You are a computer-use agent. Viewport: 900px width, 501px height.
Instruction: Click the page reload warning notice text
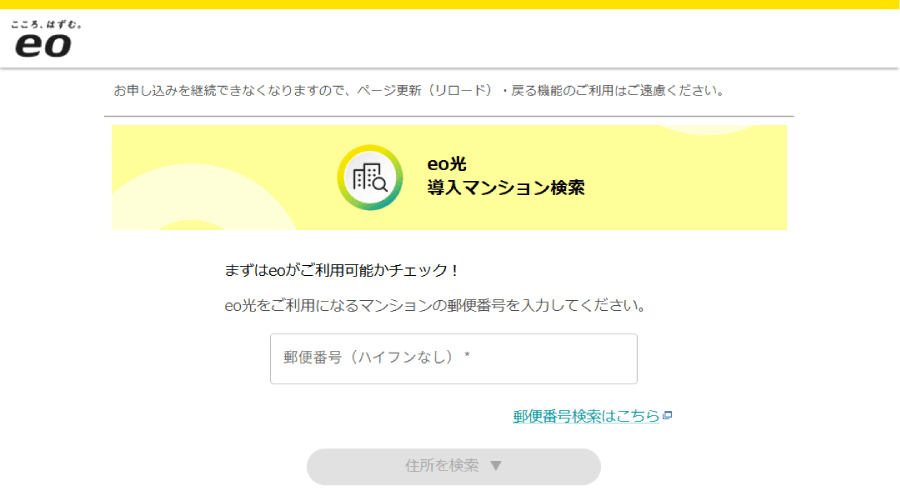[x=418, y=91]
